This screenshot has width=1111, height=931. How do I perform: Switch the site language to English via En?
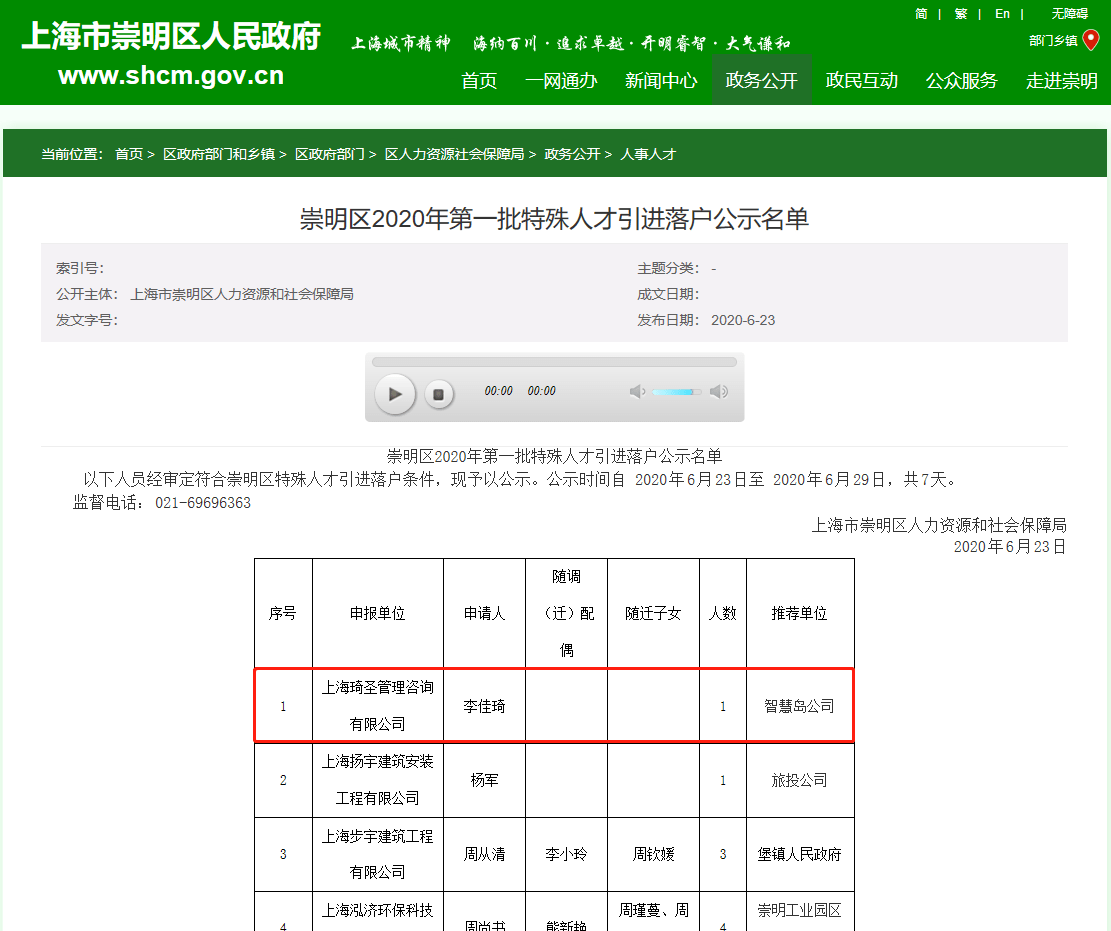click(1002, 13)
